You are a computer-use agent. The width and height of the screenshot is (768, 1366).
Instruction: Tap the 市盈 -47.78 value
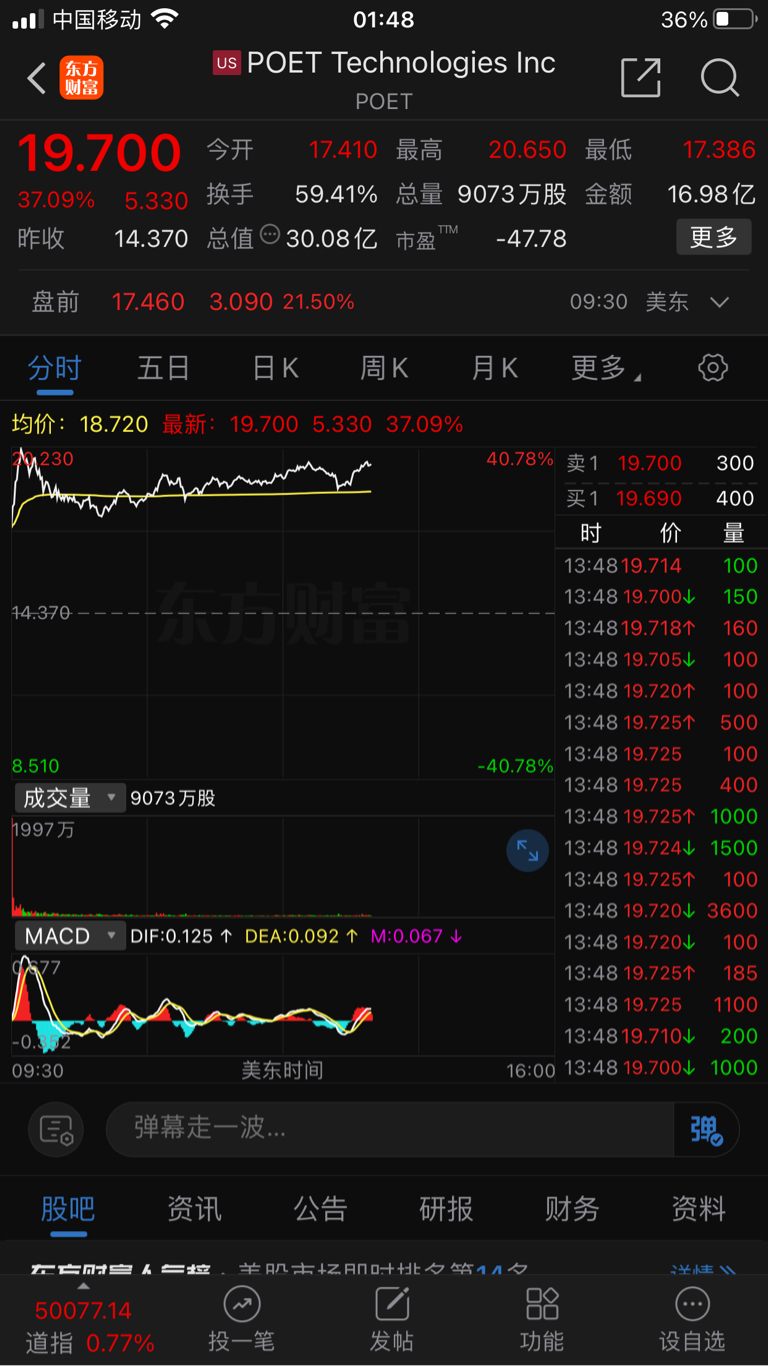[x=531, y=239]
